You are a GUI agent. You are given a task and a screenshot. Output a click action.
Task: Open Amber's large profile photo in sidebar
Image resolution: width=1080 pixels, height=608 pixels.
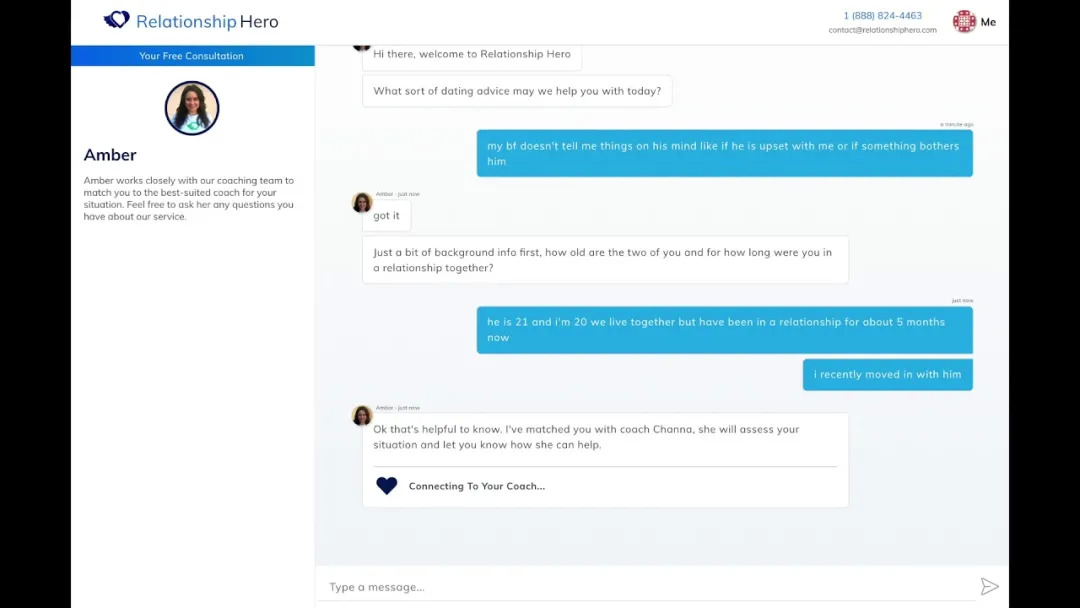click(192, 108)
